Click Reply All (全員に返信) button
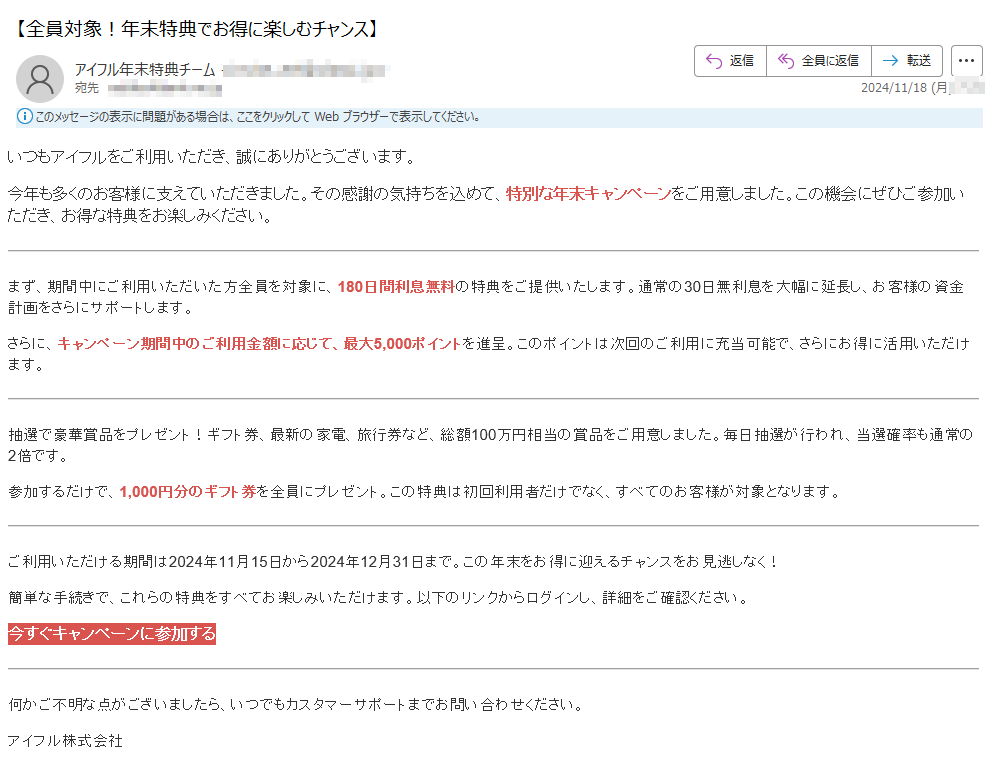This screenshot has height=757, width=987. click(x=818, y=60)
